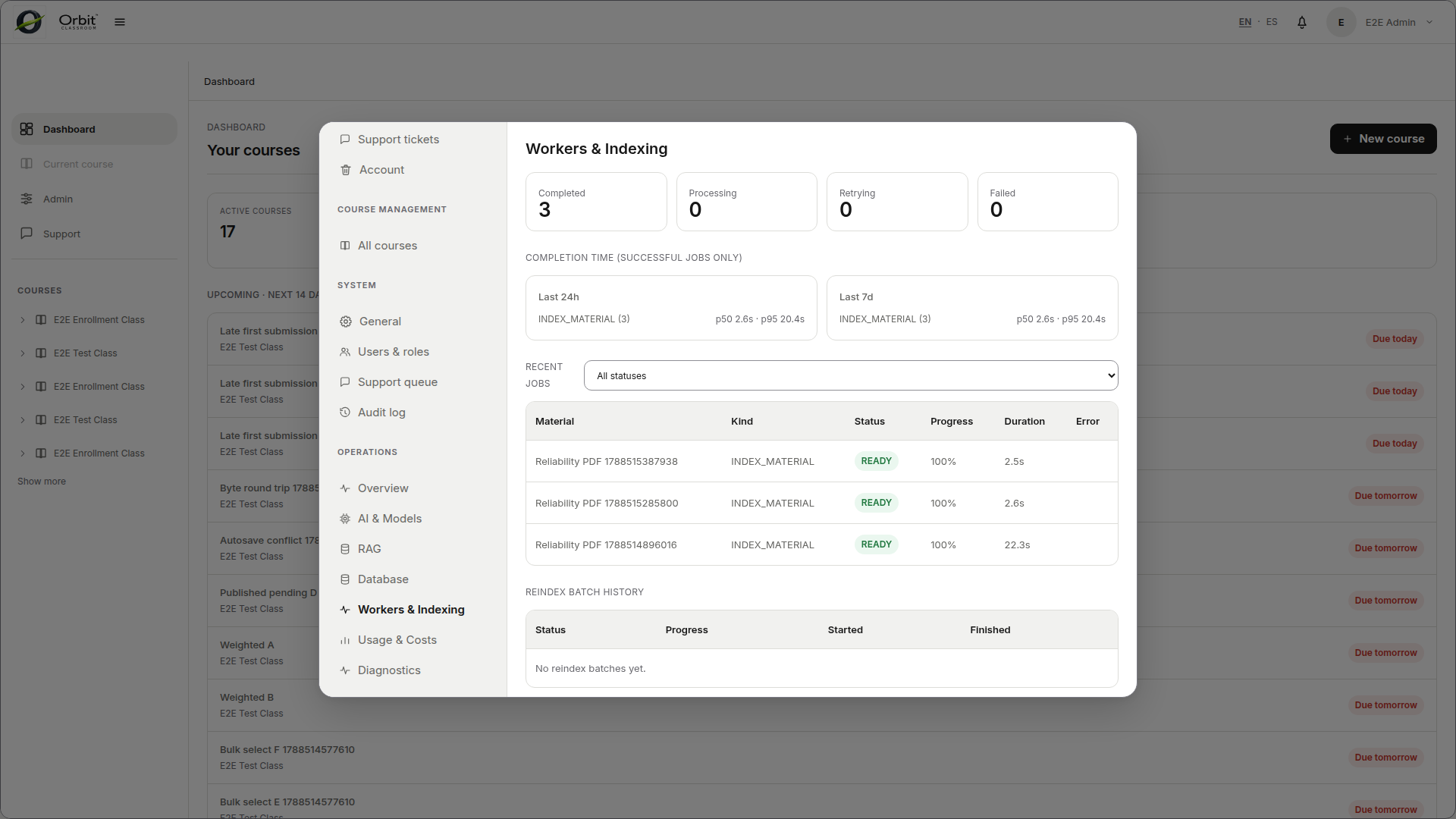Click the Support tickets chat icon
This screenshot has width=1456, height=819.
click(345, 140)
